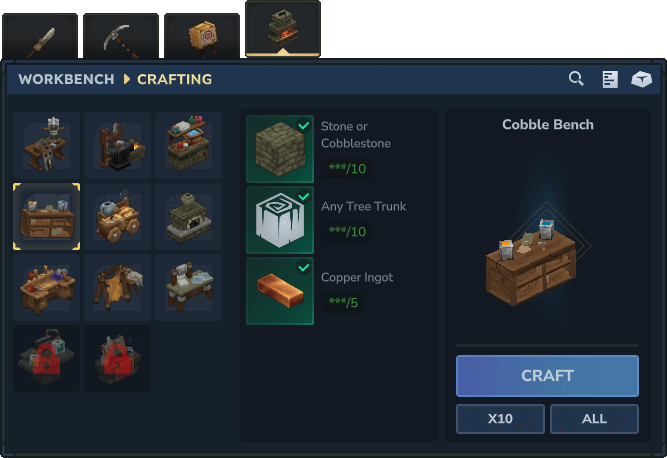The image size is (667, 458).
Task: Select the blacksmith anvil recipe
Action: (117, 145)
